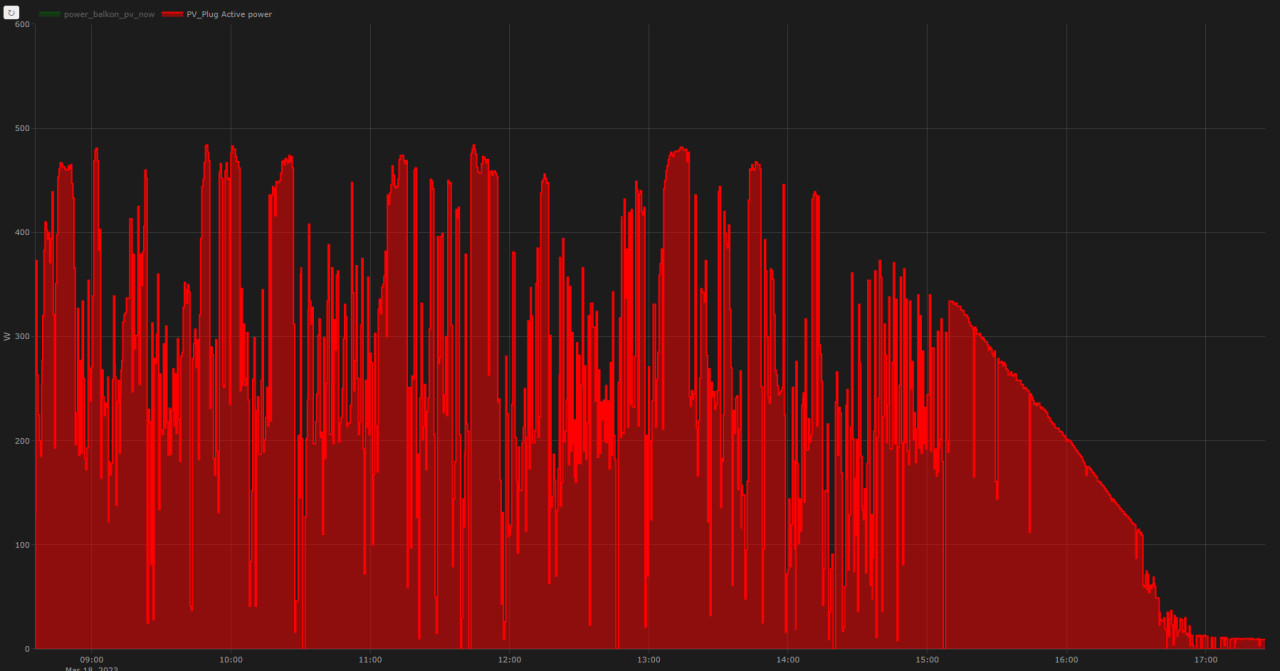Click the green legend color swatch
The width and height of the screenshot is (1280, 671).
pos(50,15)
